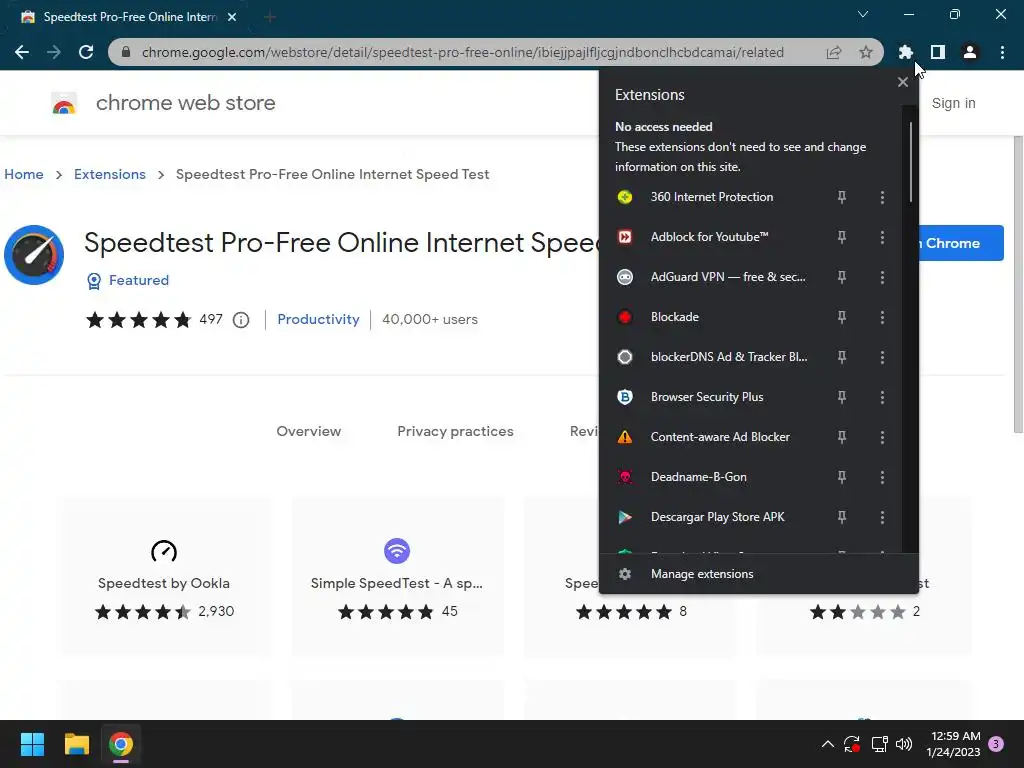1024x768 pixels.
Task: Click the Adblock for Youtube extension icon
Action: tap(625, 237)
